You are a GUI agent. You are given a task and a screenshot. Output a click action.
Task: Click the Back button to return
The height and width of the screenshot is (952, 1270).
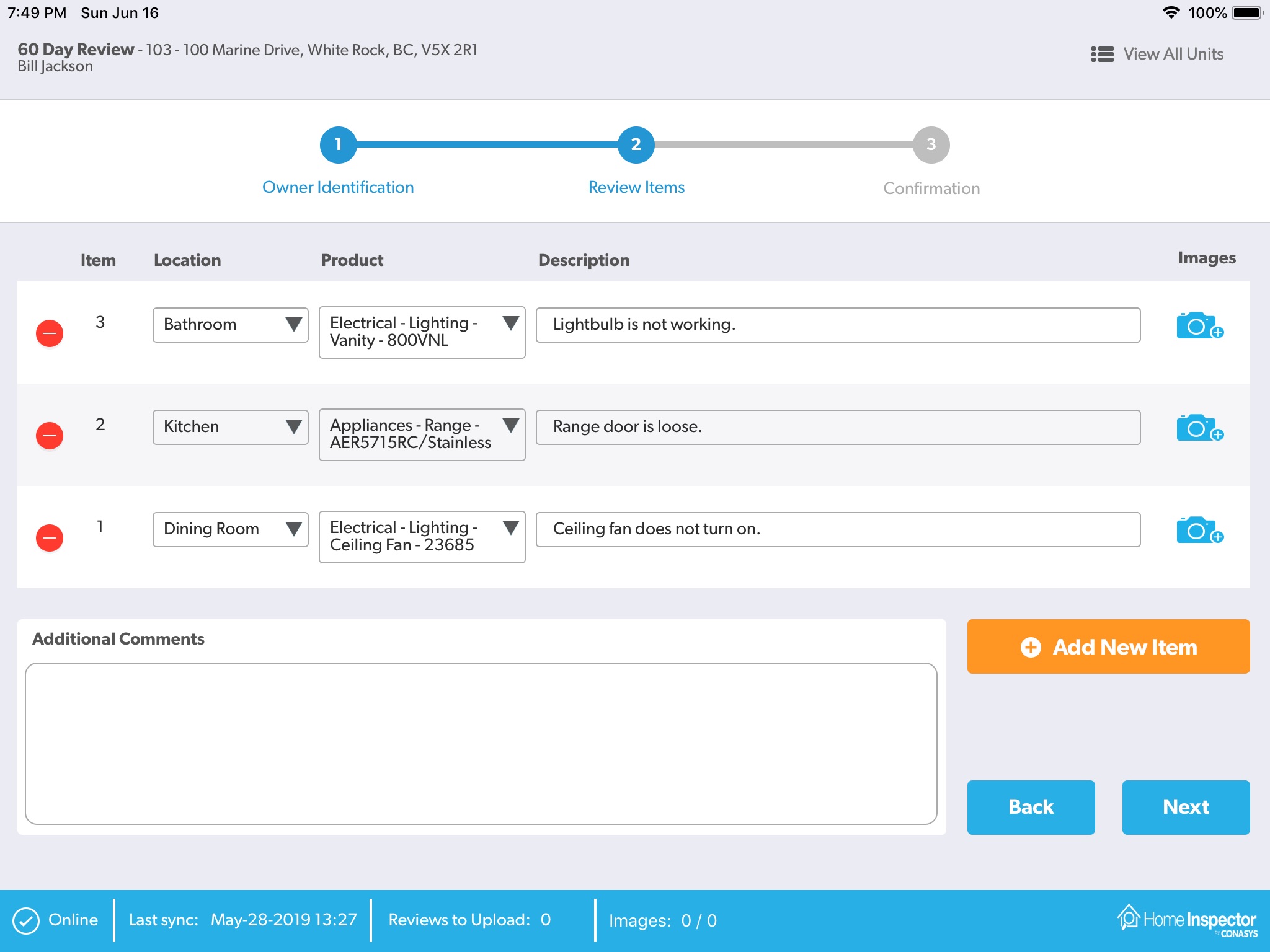click(1032, 807)
